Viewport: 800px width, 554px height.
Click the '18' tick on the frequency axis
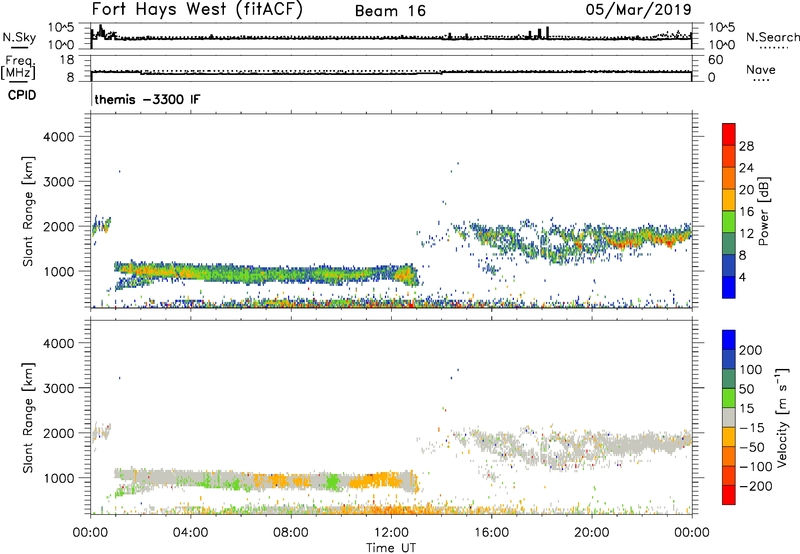pos(67,60)
